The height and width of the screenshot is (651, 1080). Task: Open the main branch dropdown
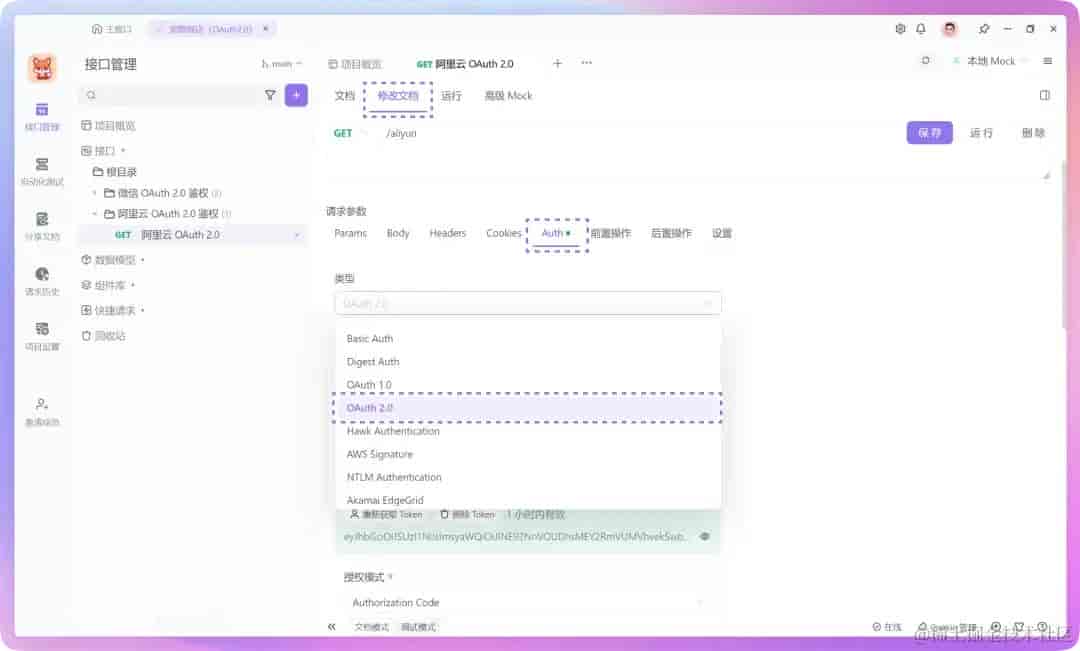[282, 63]
